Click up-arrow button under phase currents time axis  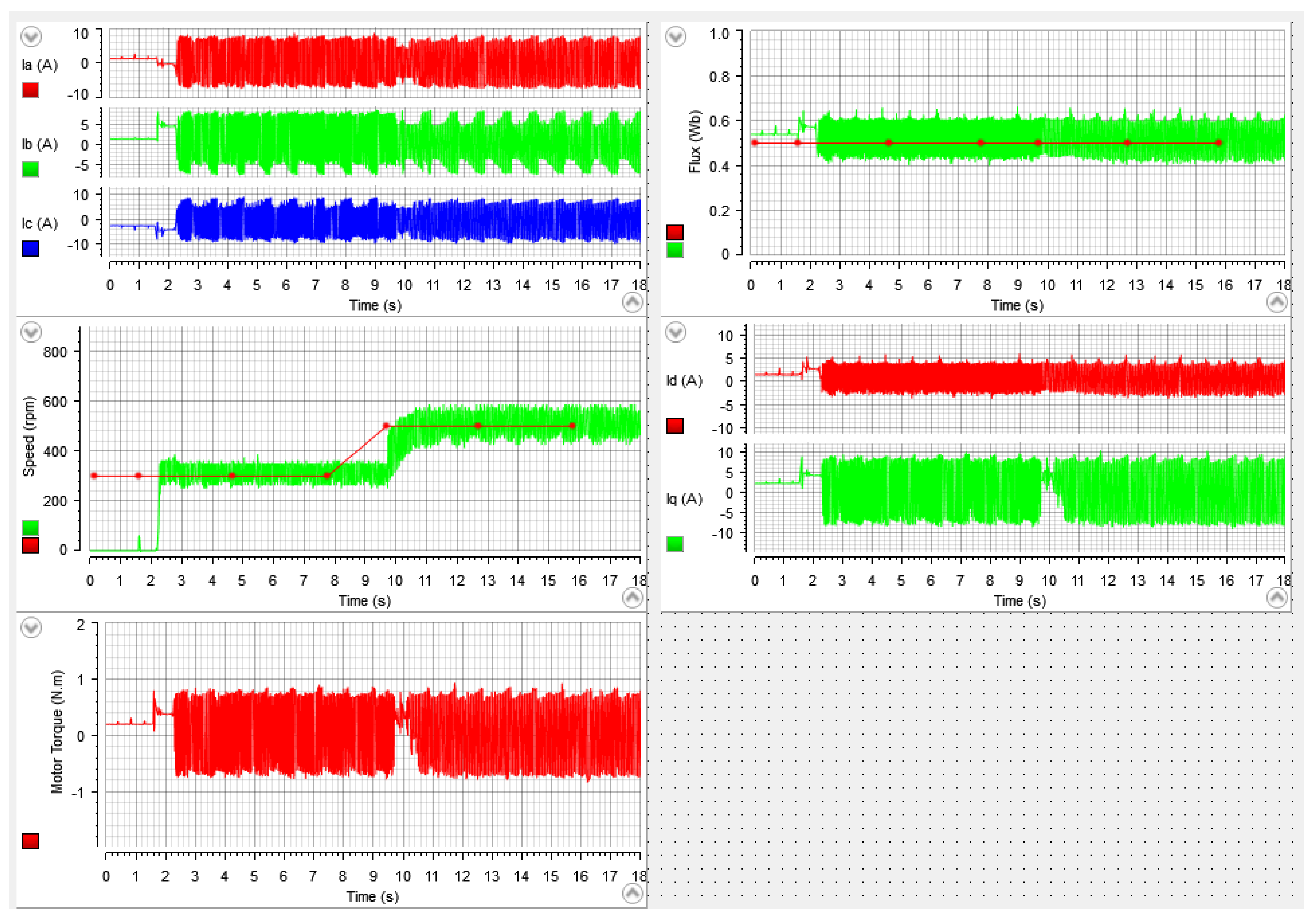632,302
